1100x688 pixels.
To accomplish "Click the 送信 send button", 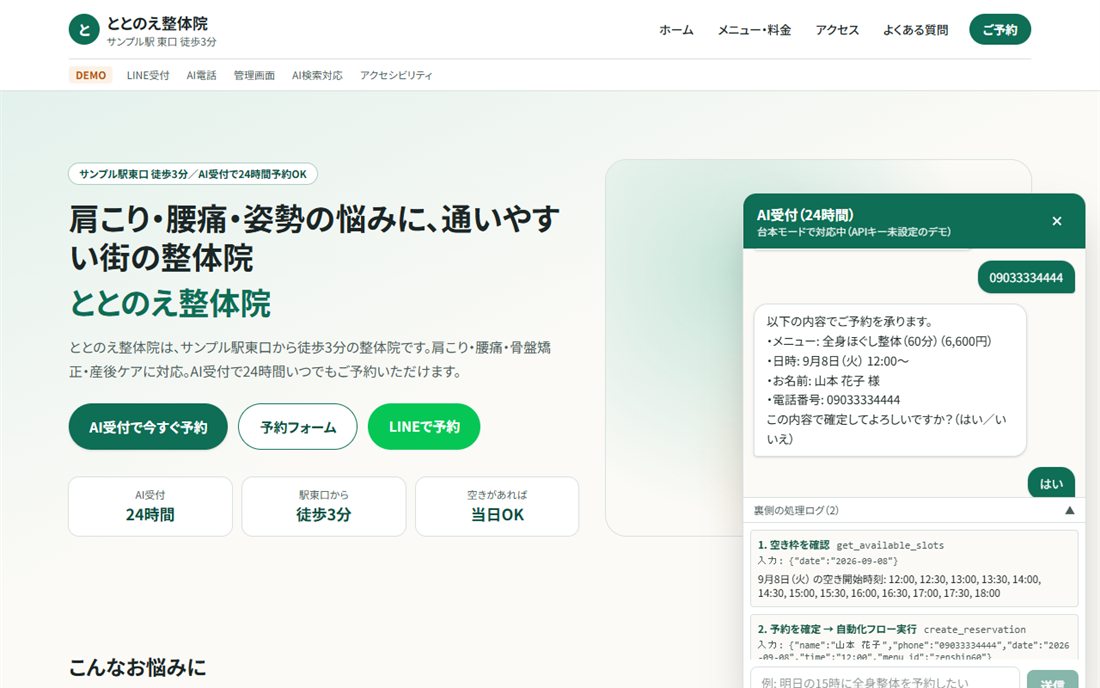I will click(x=1052, y=680).
